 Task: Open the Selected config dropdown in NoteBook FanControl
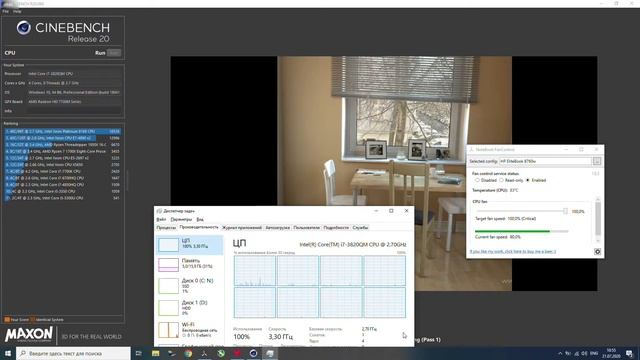click(546, 161)
